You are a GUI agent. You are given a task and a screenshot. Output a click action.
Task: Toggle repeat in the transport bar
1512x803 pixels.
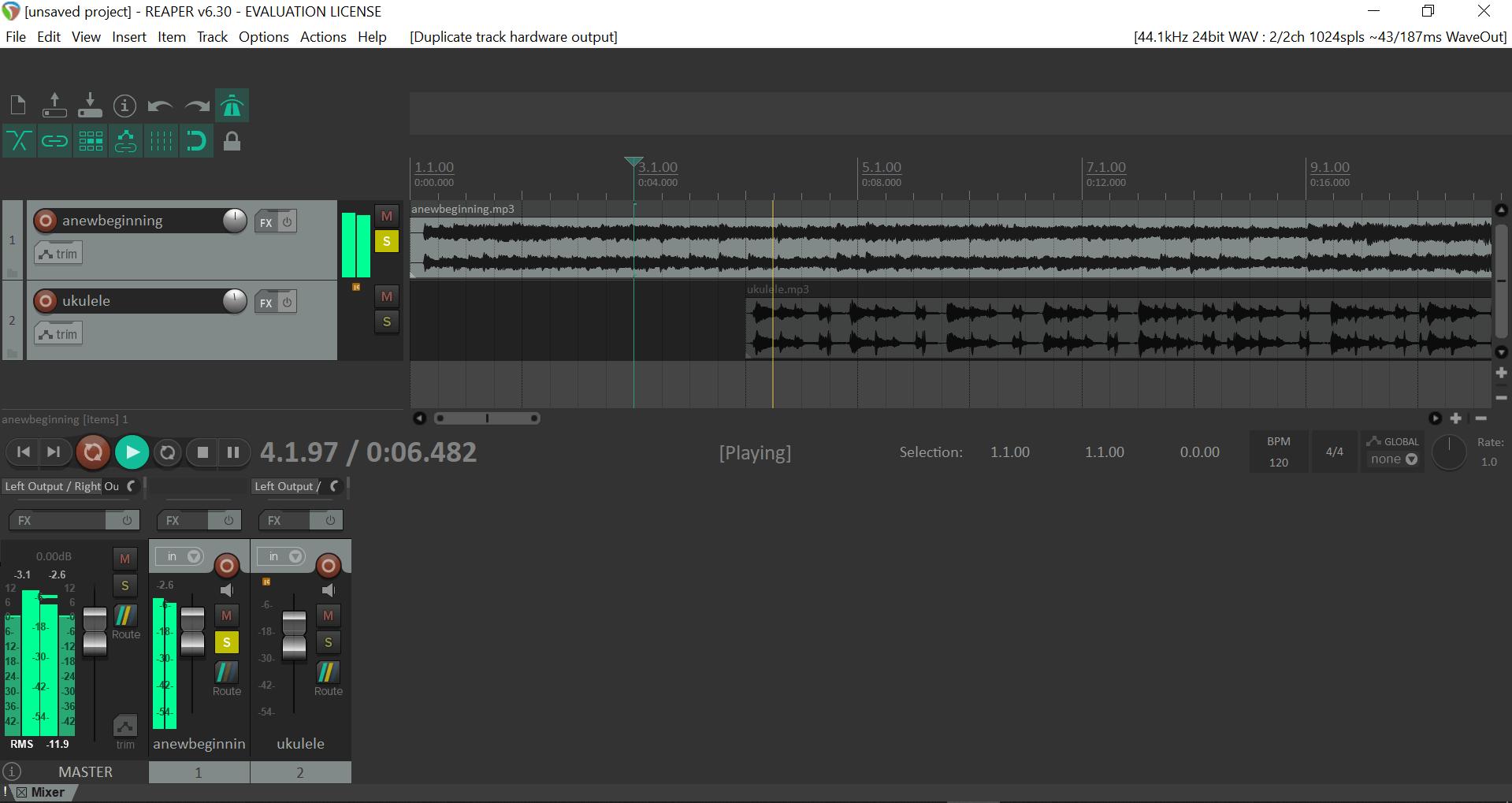(x=167, y=452)
